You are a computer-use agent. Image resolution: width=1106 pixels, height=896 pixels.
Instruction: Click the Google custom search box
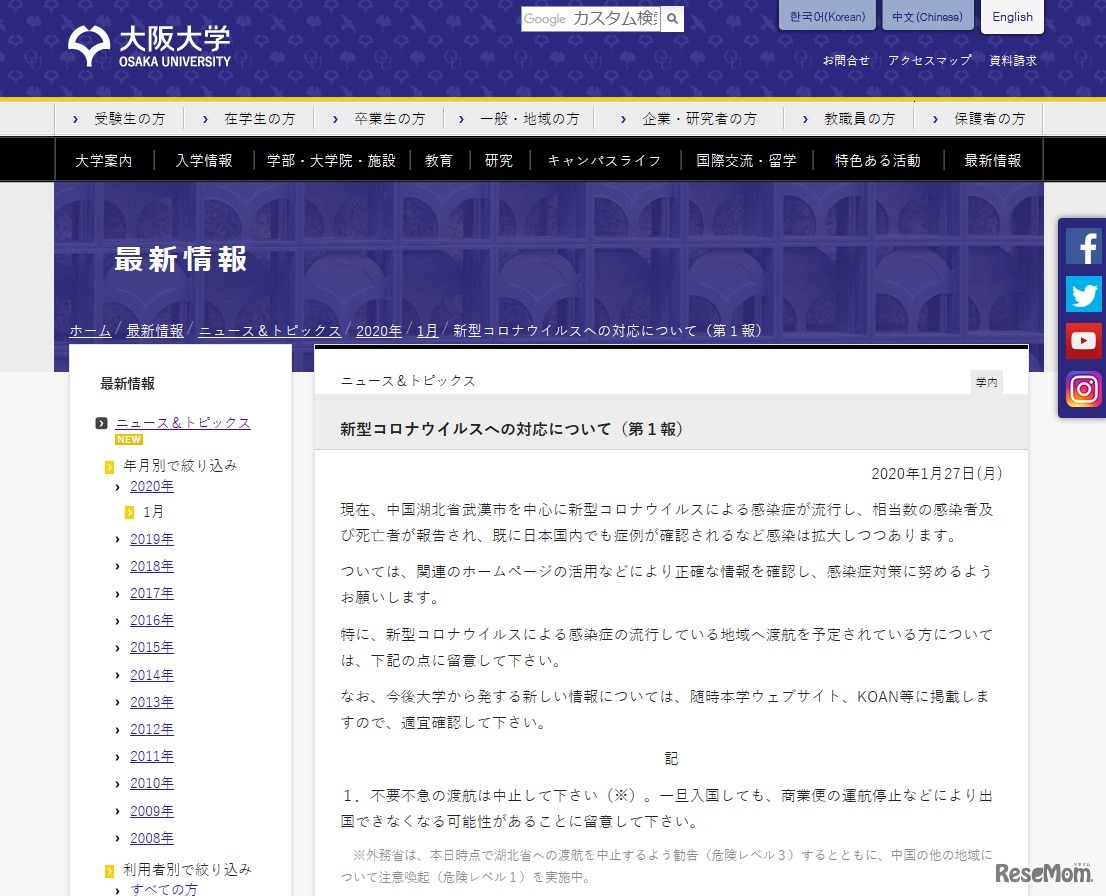pyautogui.click(x=590, y=18)
